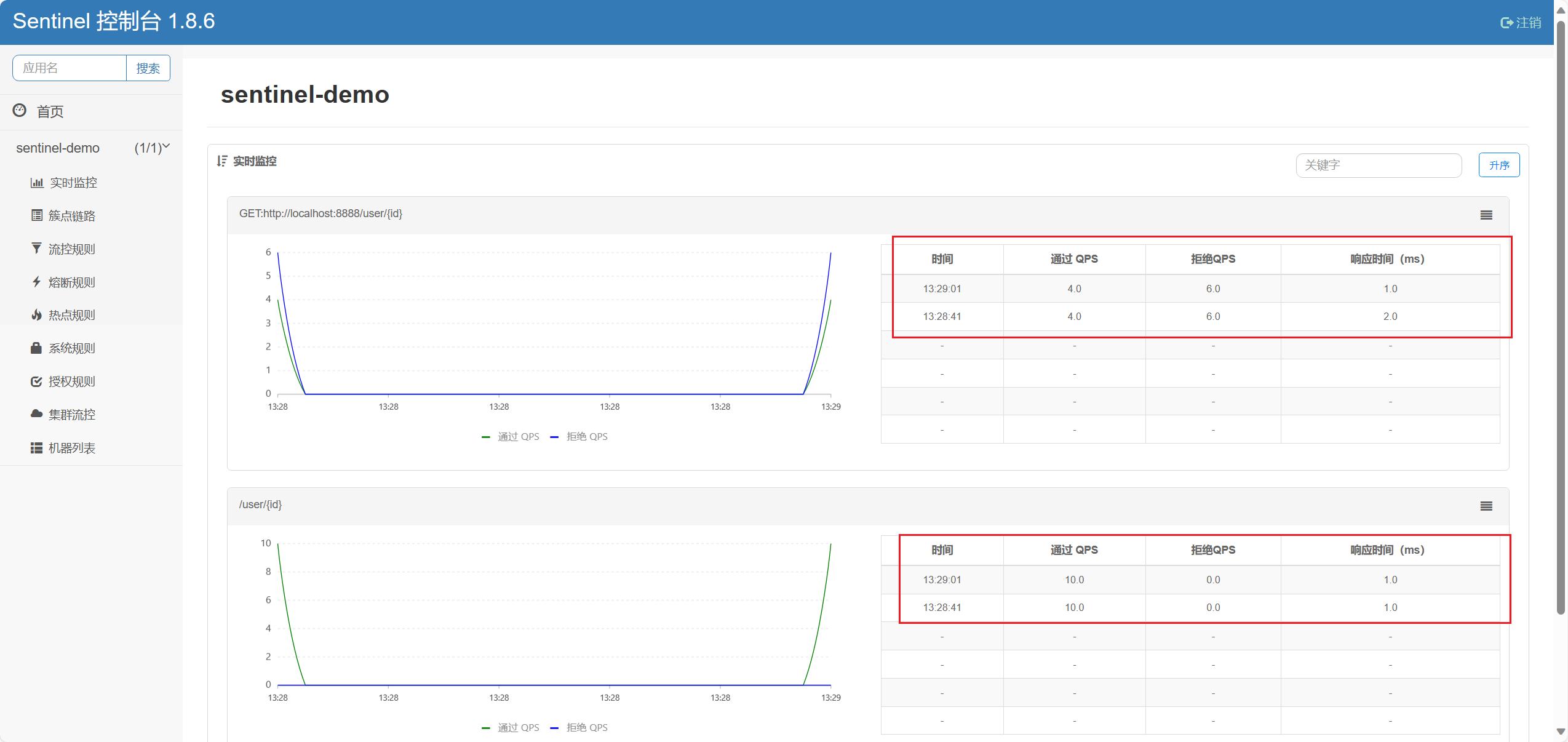Viewport: 1568px width, 742px height.
Task: Open hamburger menu of GET localhost:8888 panel
Action: [1486, 215]
